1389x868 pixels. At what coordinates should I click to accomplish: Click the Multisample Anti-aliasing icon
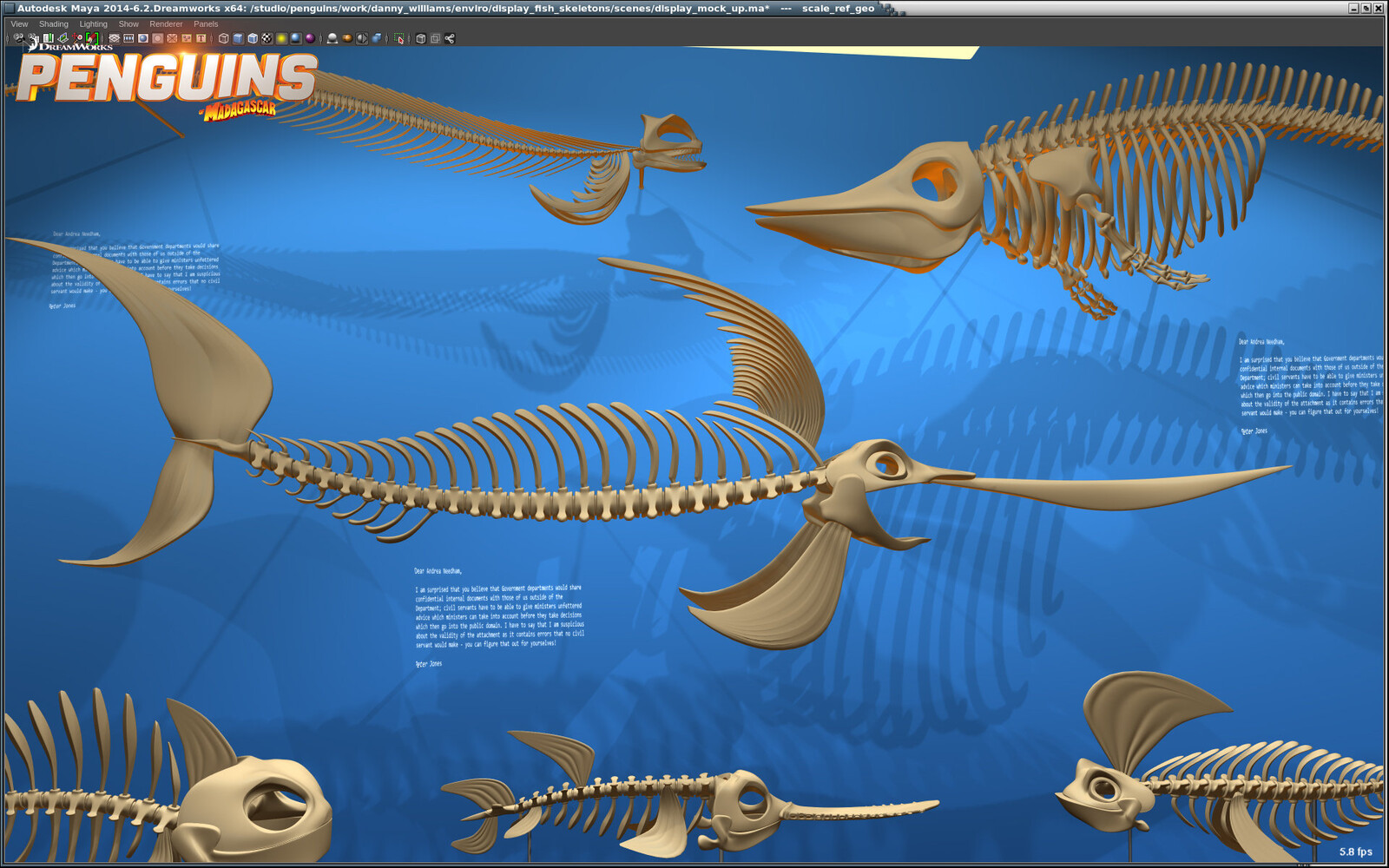[x=362, y=38]
